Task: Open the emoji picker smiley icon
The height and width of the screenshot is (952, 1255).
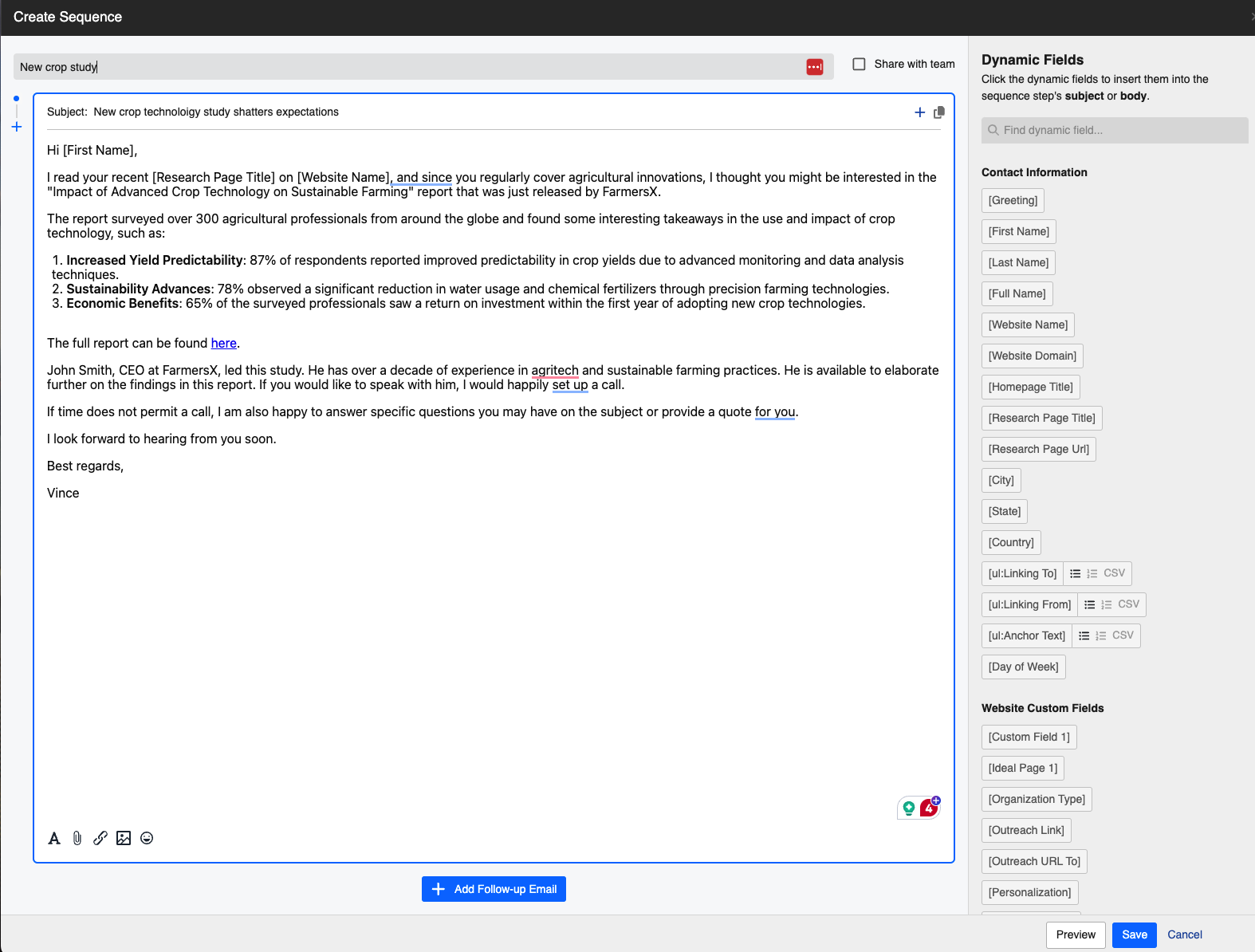Action: point(147,838)
